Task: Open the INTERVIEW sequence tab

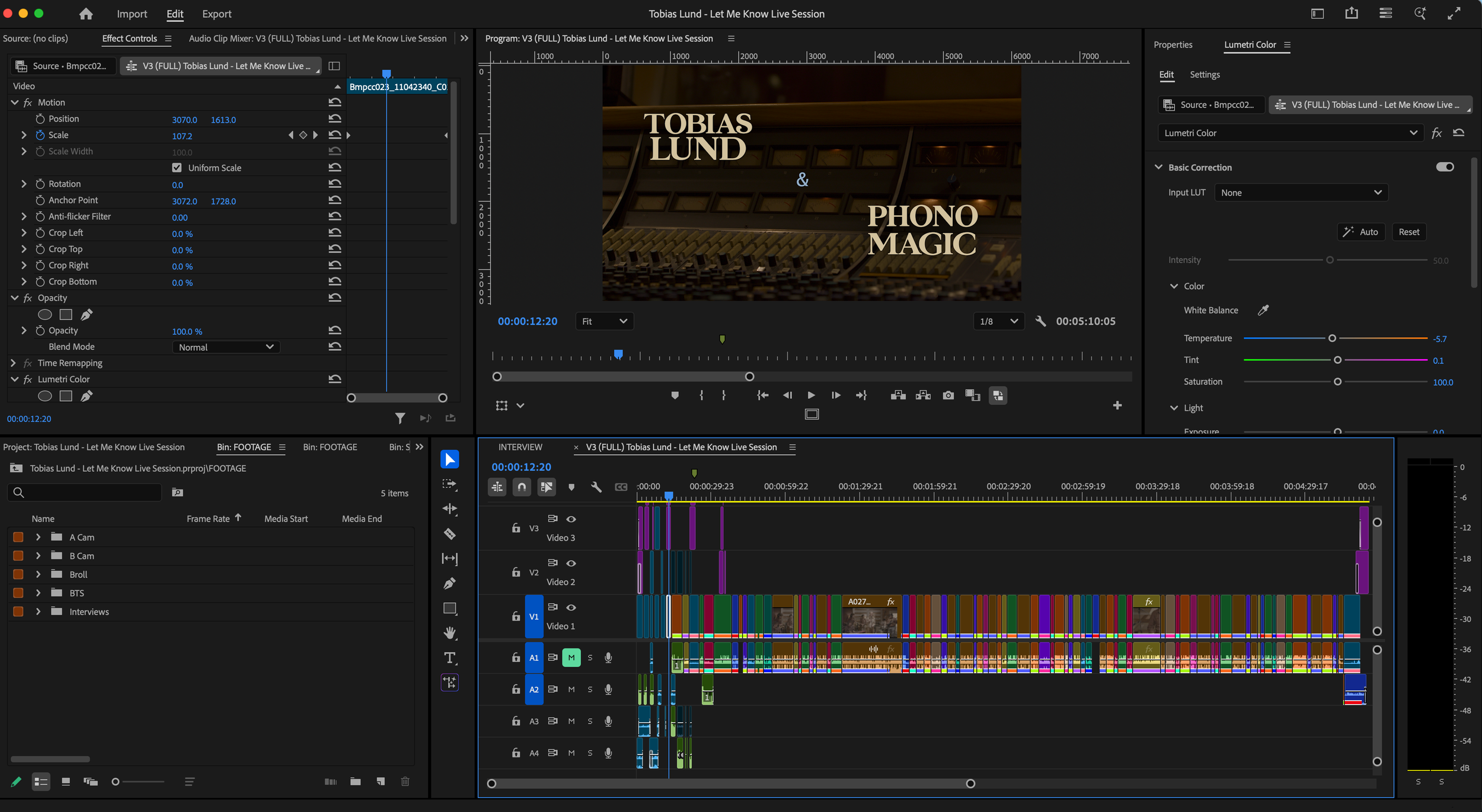Action: tap(520, 447)
